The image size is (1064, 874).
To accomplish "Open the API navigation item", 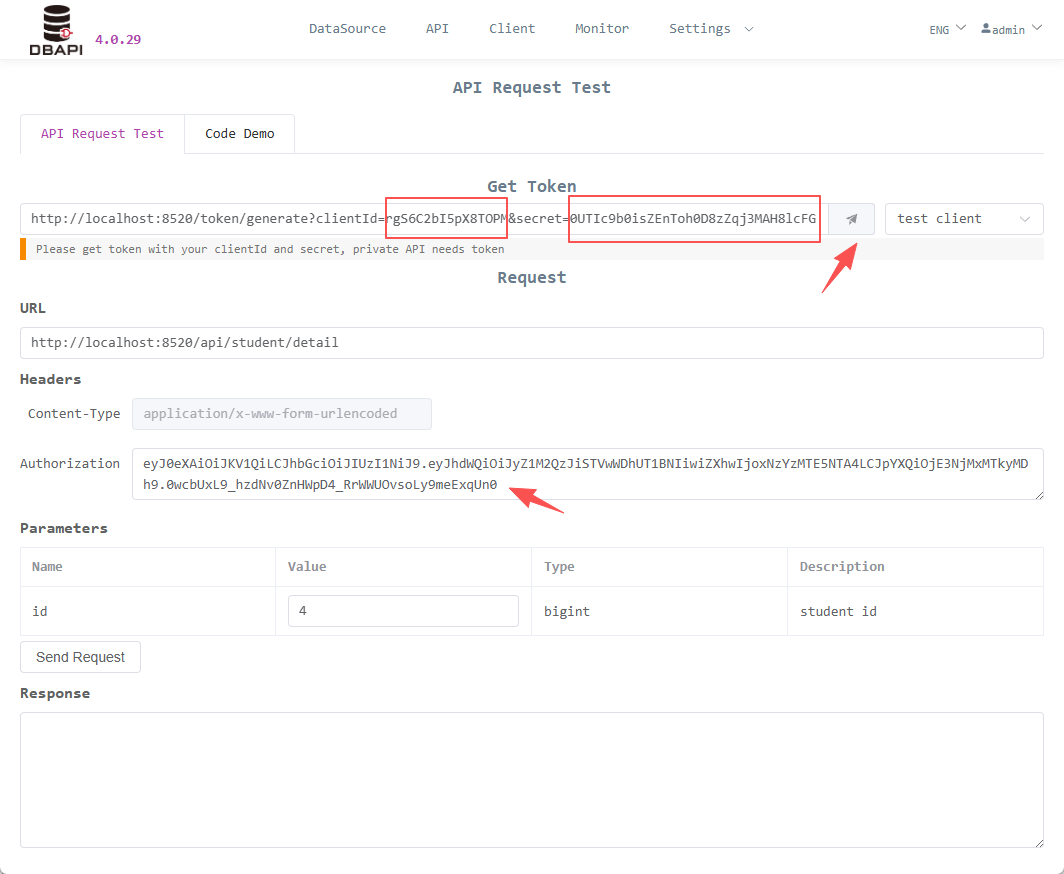I will pyautogui.click(x=437, y=29).
